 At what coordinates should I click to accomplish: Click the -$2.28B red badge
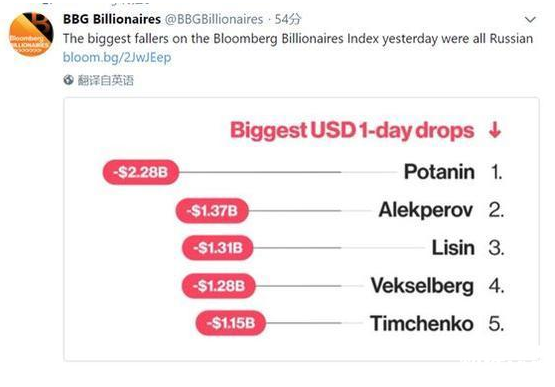[x=141, y=172]
